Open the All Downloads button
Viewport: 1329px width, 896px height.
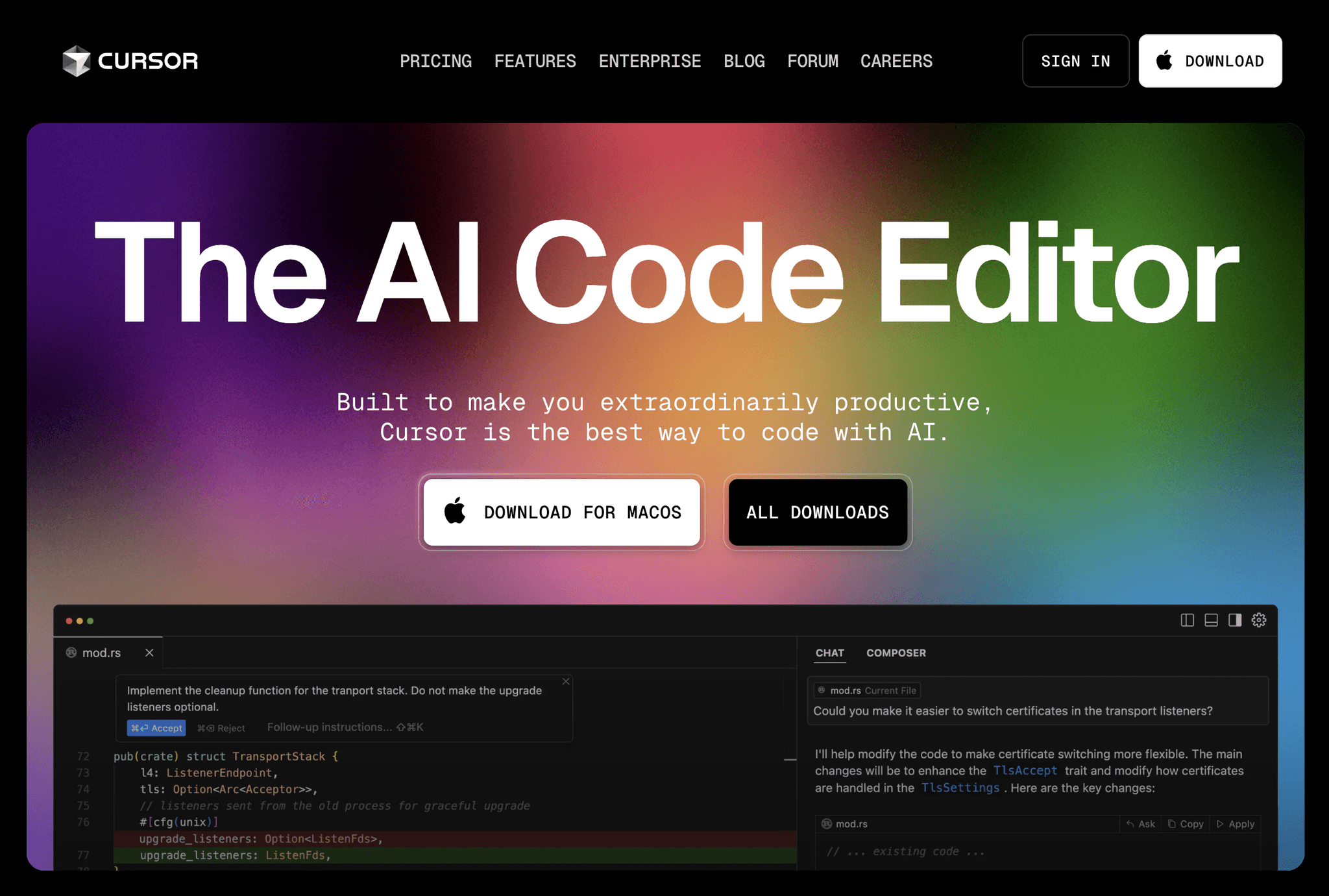tap(818, 513)
